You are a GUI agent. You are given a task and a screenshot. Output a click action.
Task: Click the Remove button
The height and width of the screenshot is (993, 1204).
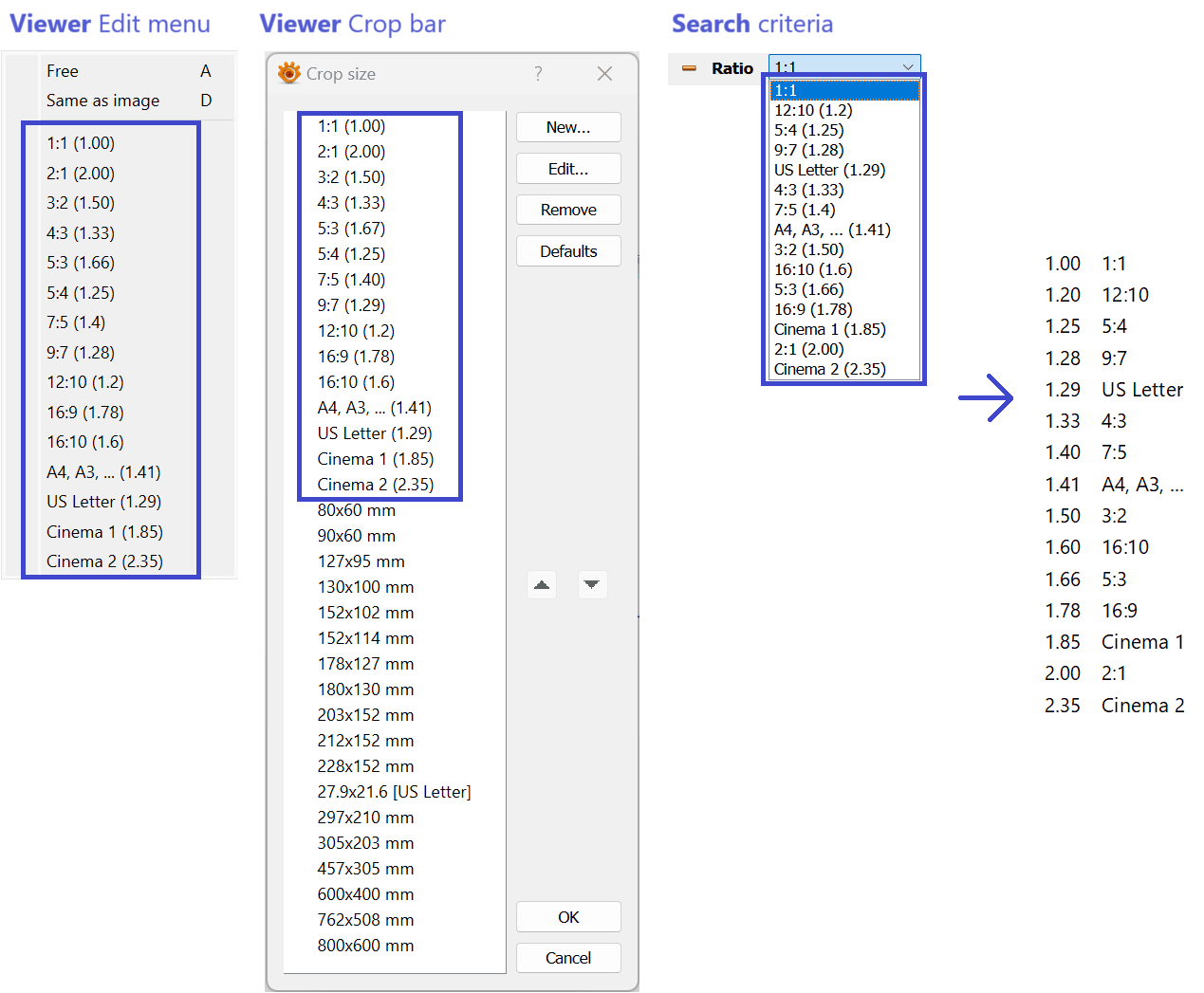coord(568,210)
